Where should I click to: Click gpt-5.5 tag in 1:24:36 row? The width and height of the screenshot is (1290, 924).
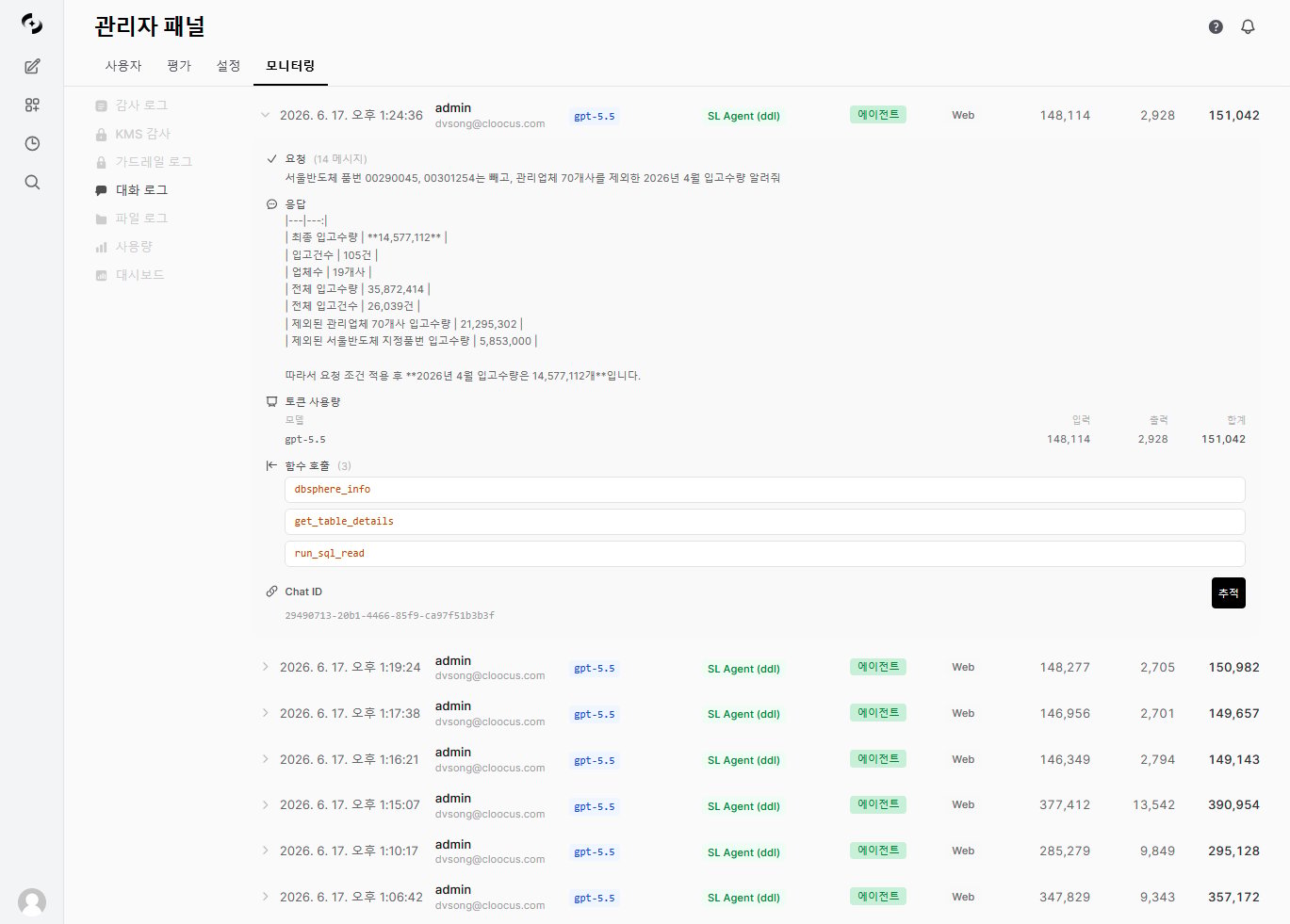tap(595, 117)
